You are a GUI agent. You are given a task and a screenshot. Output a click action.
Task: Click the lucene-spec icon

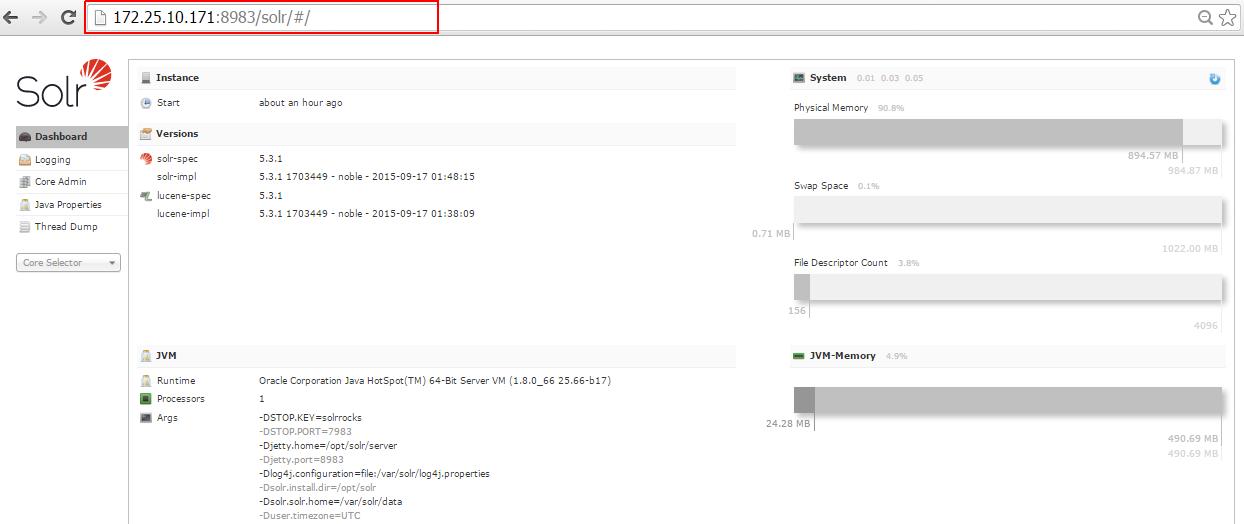coord(146,196)
